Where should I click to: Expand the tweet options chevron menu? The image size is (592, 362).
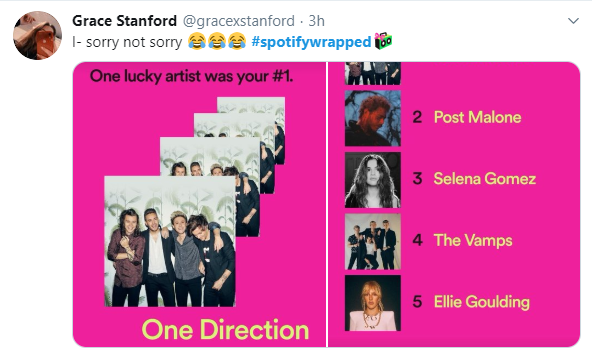click(574, 21)
